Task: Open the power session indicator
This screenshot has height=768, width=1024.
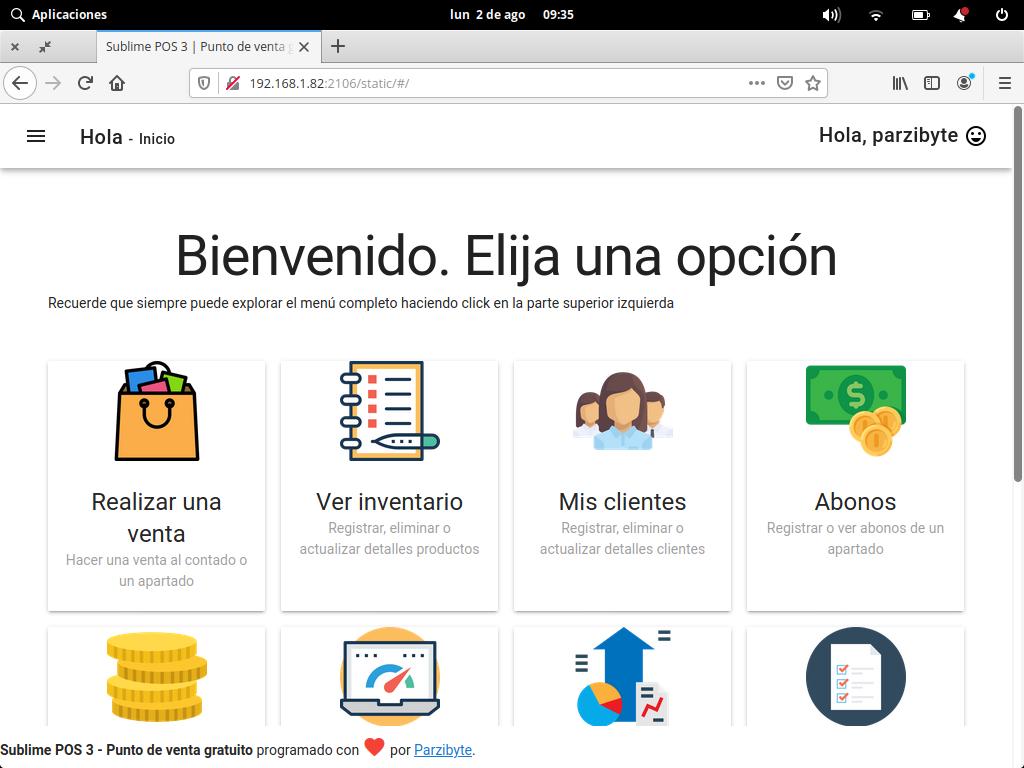Action: point(1001,14)
